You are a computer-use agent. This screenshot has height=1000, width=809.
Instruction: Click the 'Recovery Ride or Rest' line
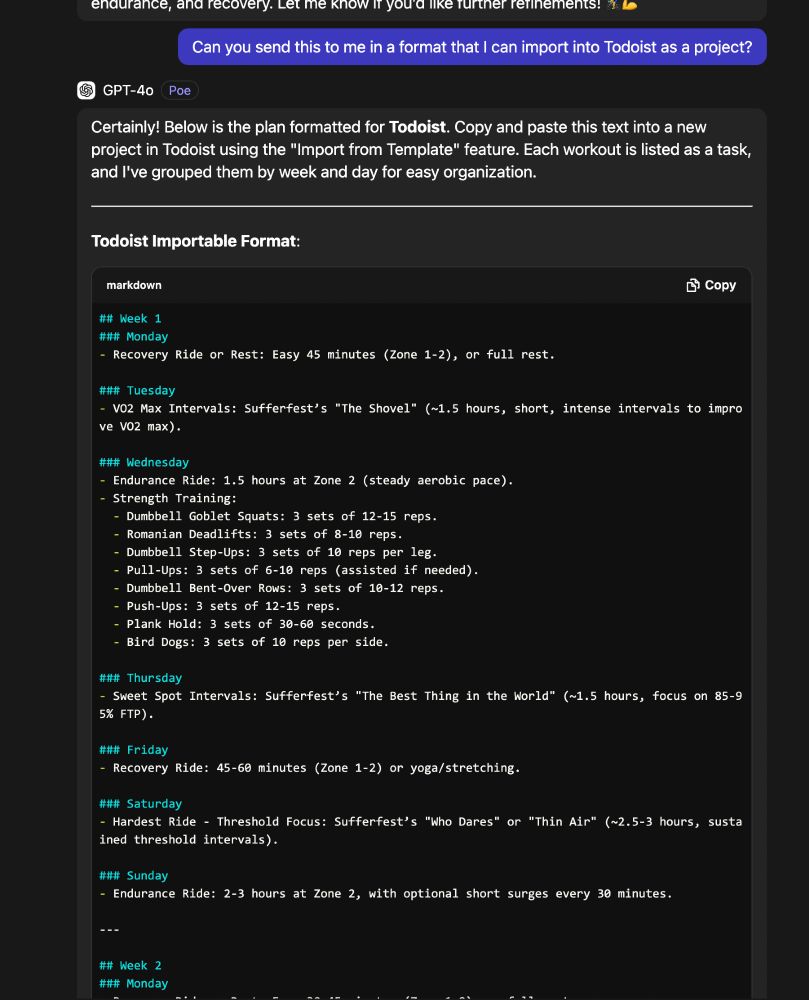327,354
